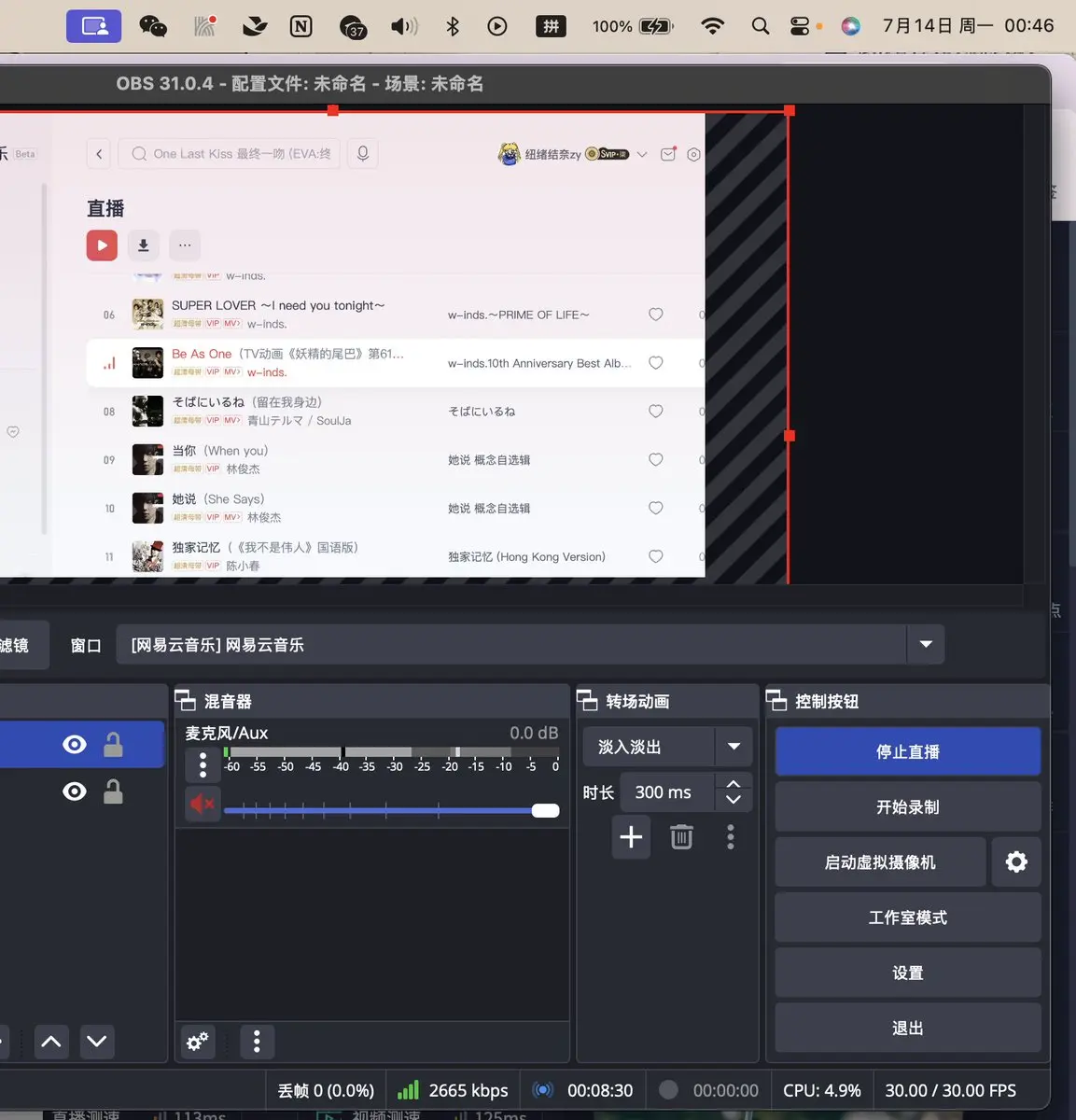
Task: Like the SUPER LOVER song heart
Action: 656,315
